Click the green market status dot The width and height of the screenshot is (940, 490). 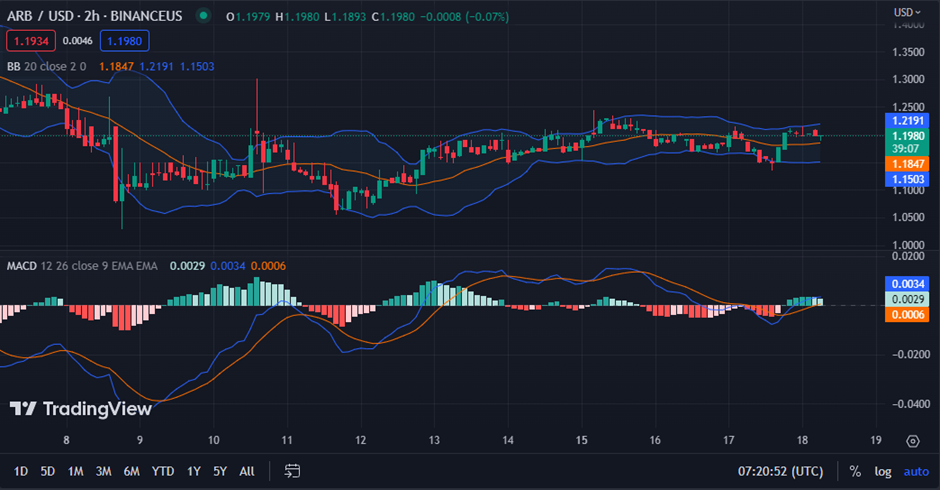pyautogui.click(x=204, y=16)
